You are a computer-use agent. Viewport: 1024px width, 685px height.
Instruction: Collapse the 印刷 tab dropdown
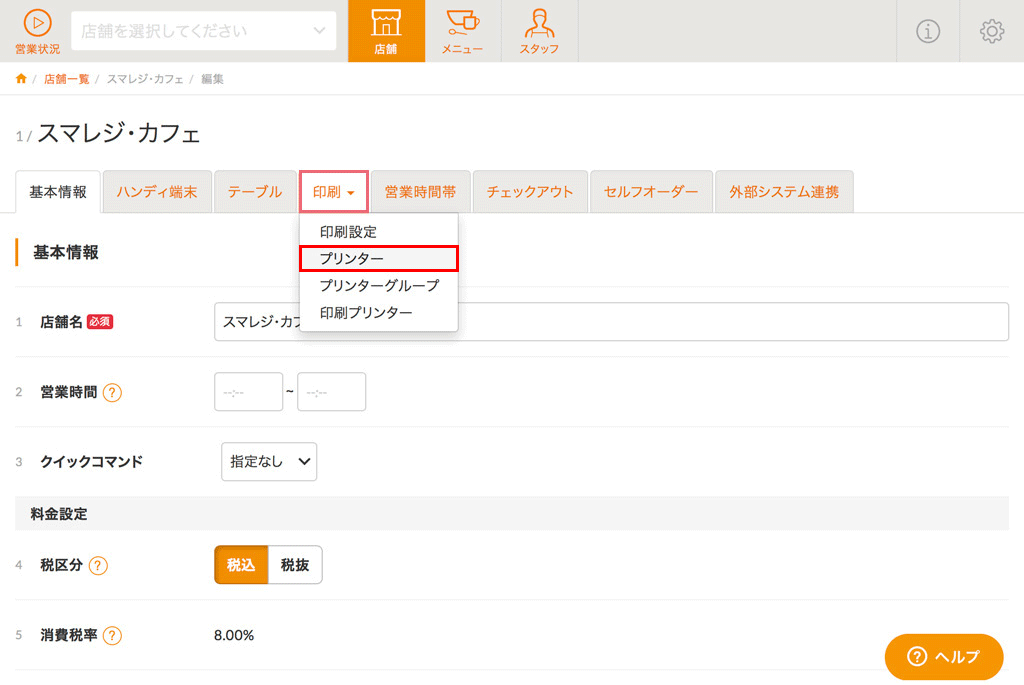click(x=334, y=191)
